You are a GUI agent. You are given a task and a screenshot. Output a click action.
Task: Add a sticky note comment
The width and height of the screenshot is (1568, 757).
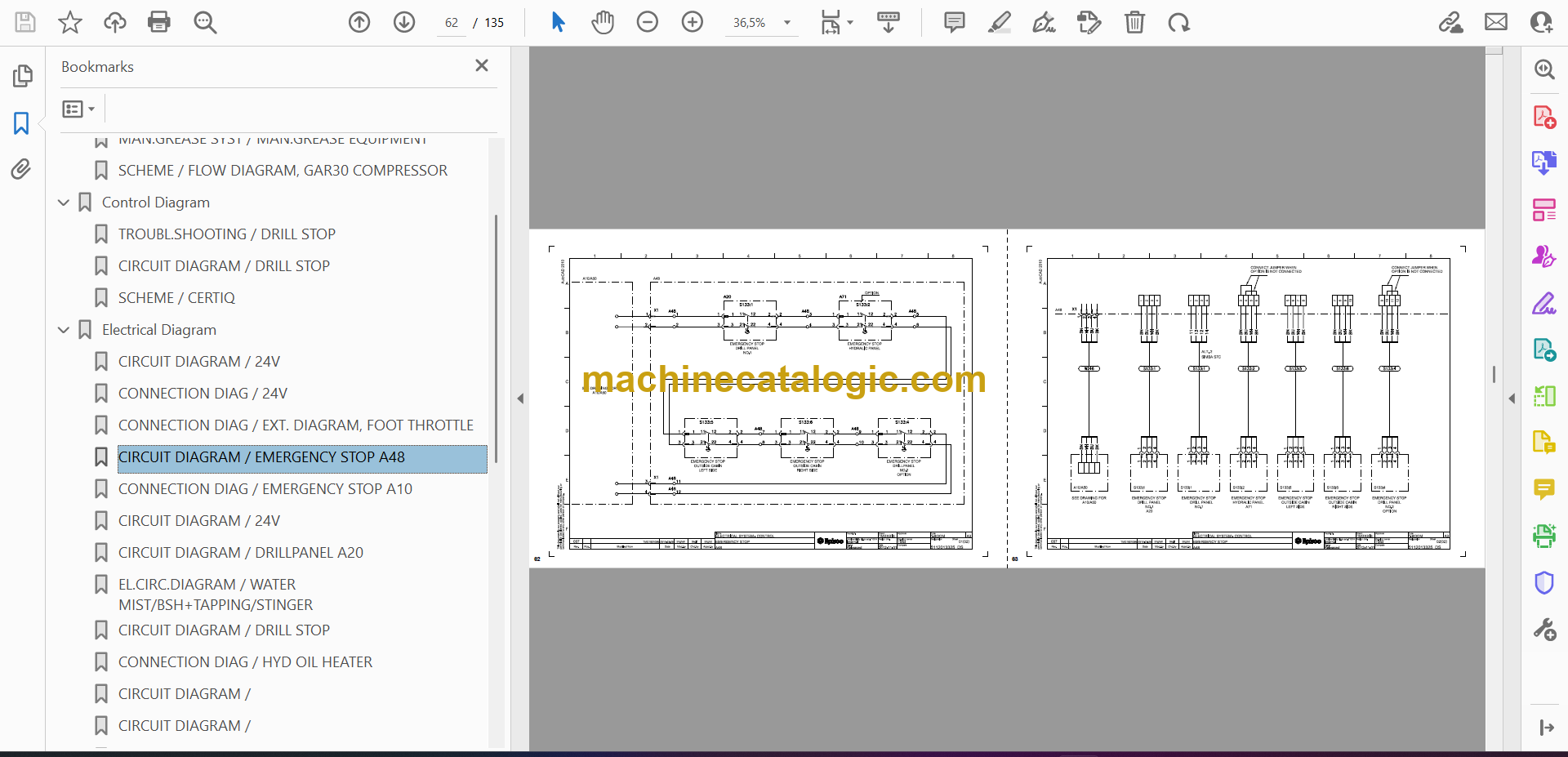tap(954, 22)
